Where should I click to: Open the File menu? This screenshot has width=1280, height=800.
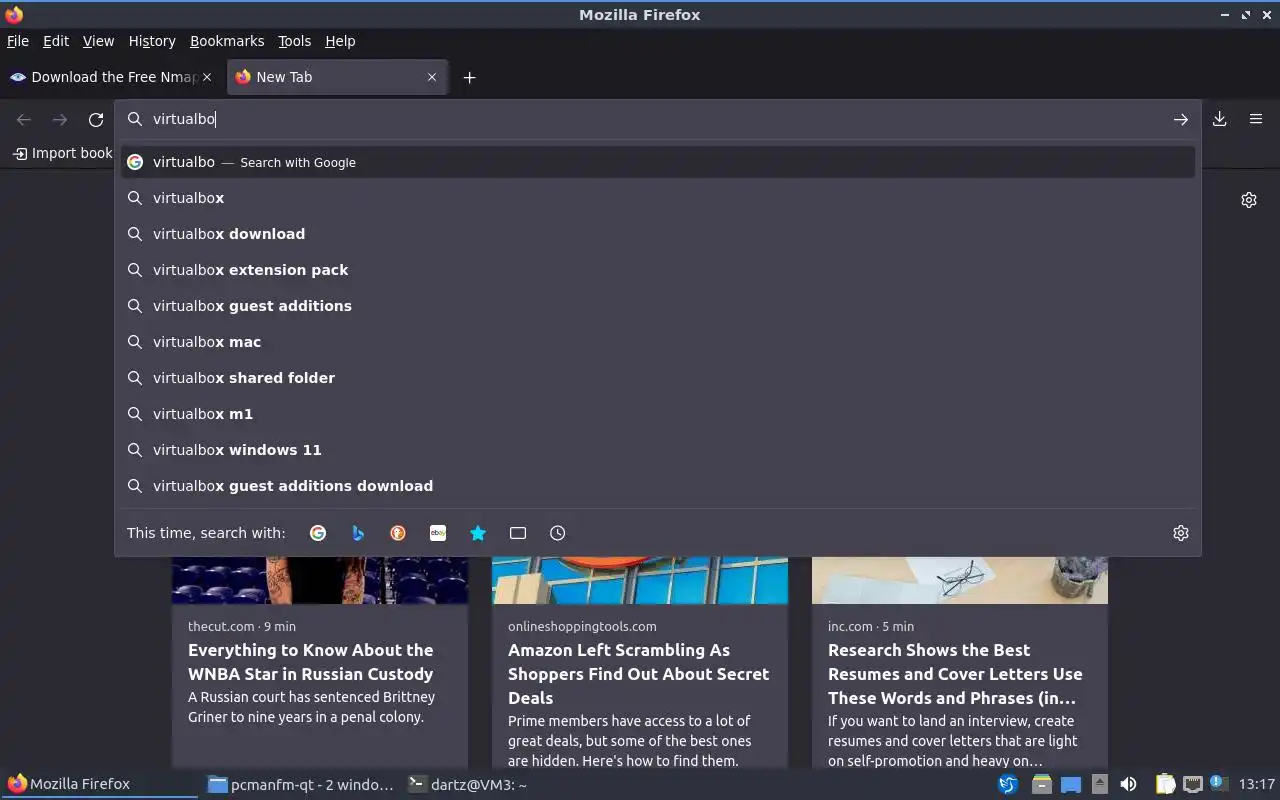(x=18, y=41)
